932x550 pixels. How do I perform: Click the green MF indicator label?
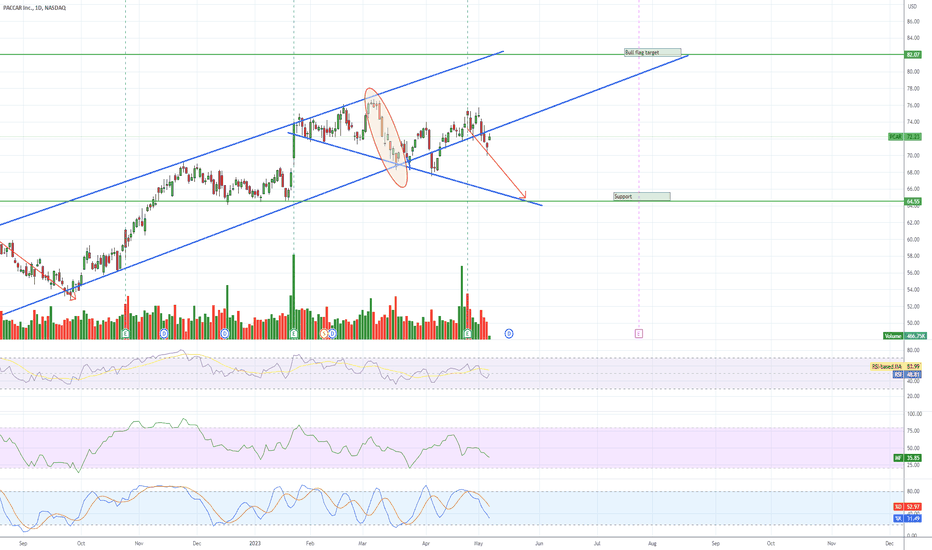(x=908, y=458)
